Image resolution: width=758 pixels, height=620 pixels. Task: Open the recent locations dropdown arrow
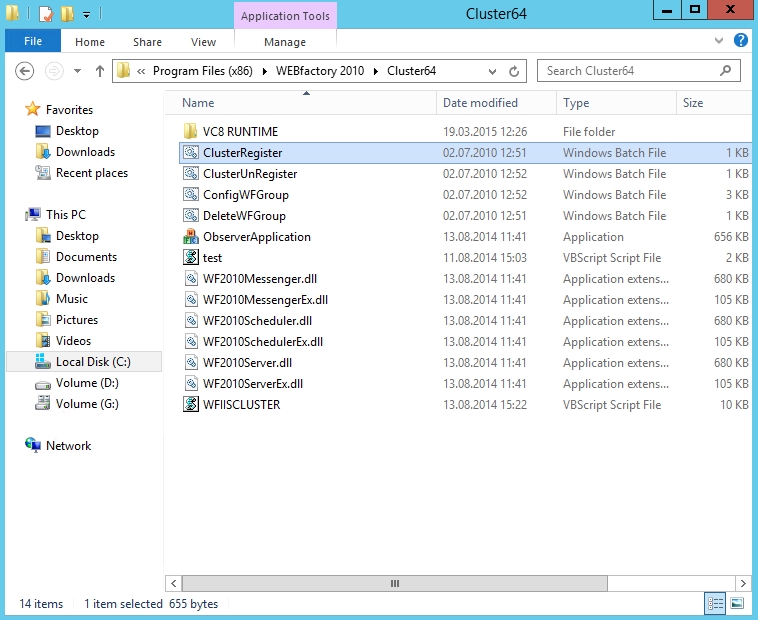[x=77, y=71]
